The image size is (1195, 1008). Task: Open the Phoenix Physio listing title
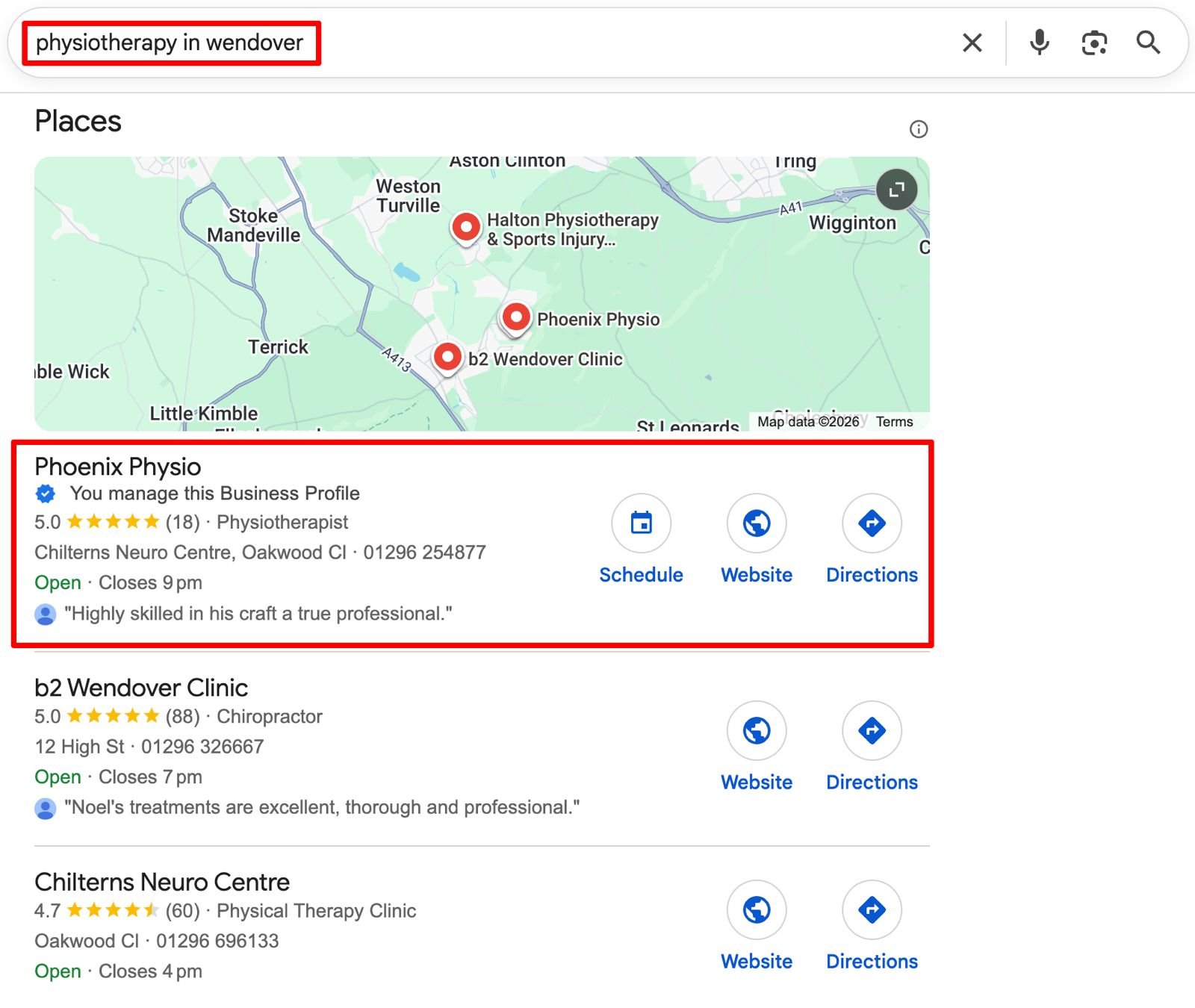pos(118,467)
